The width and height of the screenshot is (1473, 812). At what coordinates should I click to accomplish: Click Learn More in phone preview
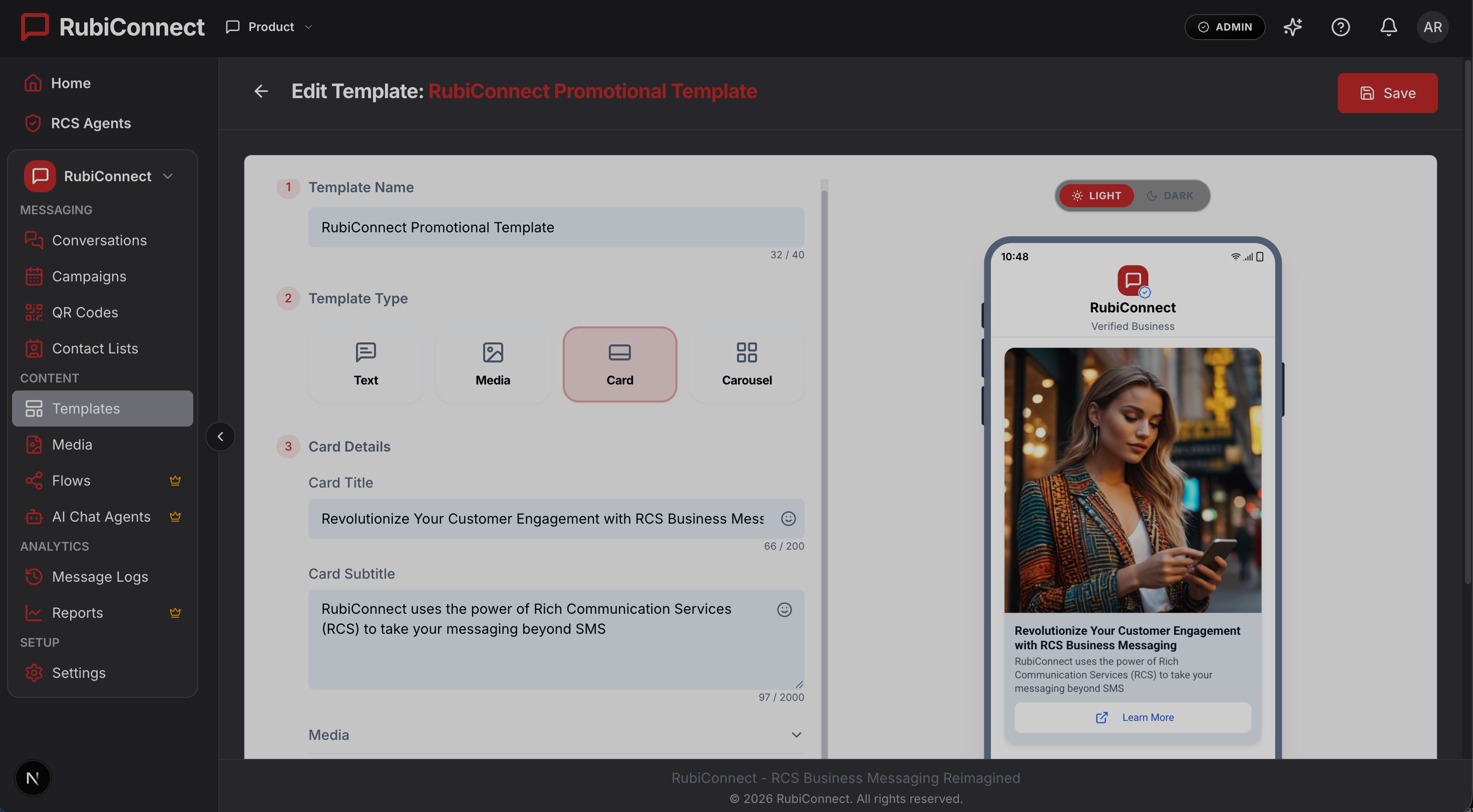click(1132, 717)
